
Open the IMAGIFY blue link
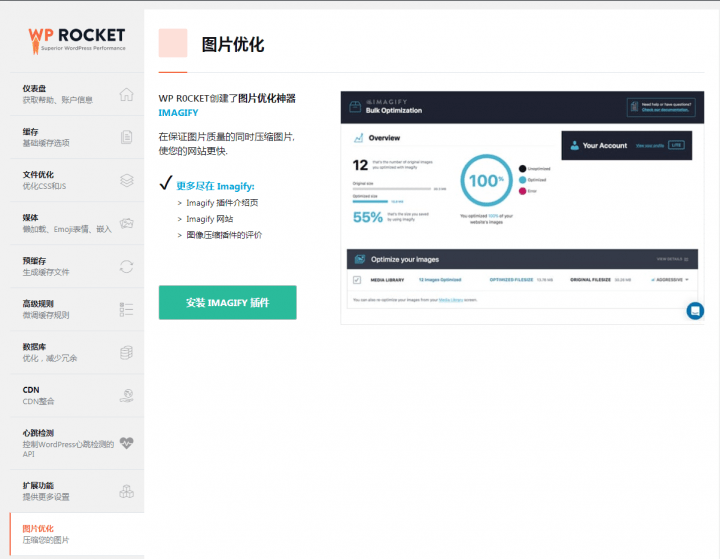pos(178,113)
